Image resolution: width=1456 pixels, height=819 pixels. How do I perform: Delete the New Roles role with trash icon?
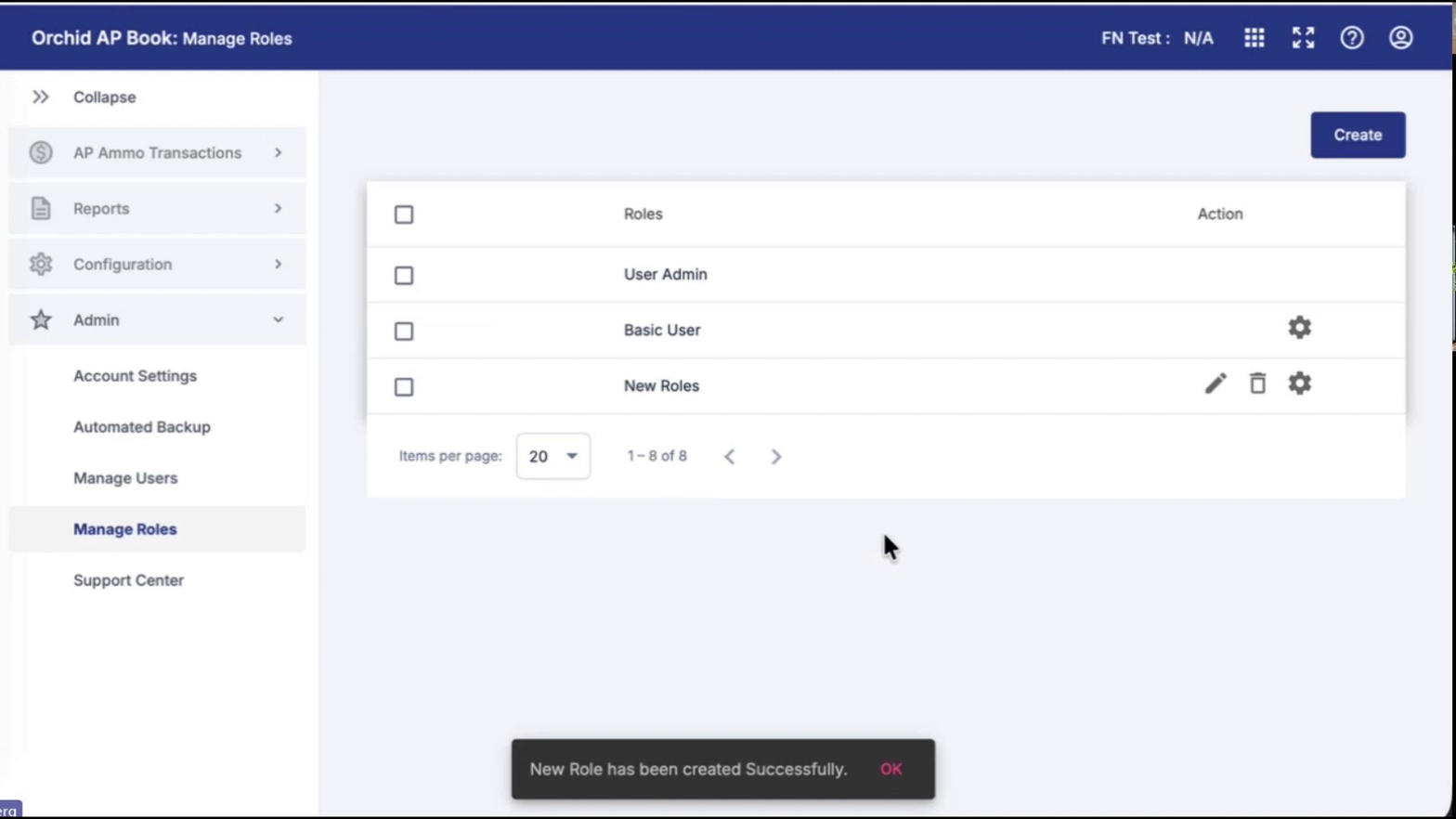(1257, 383)
